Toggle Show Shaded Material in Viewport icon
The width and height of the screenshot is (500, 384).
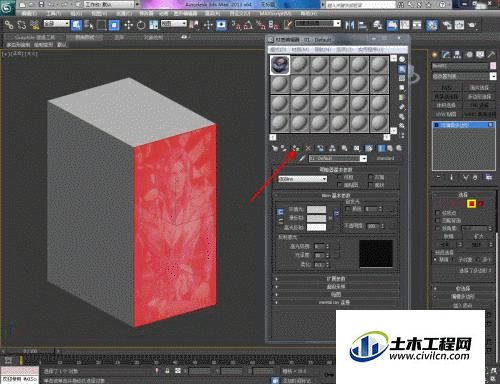369,148
